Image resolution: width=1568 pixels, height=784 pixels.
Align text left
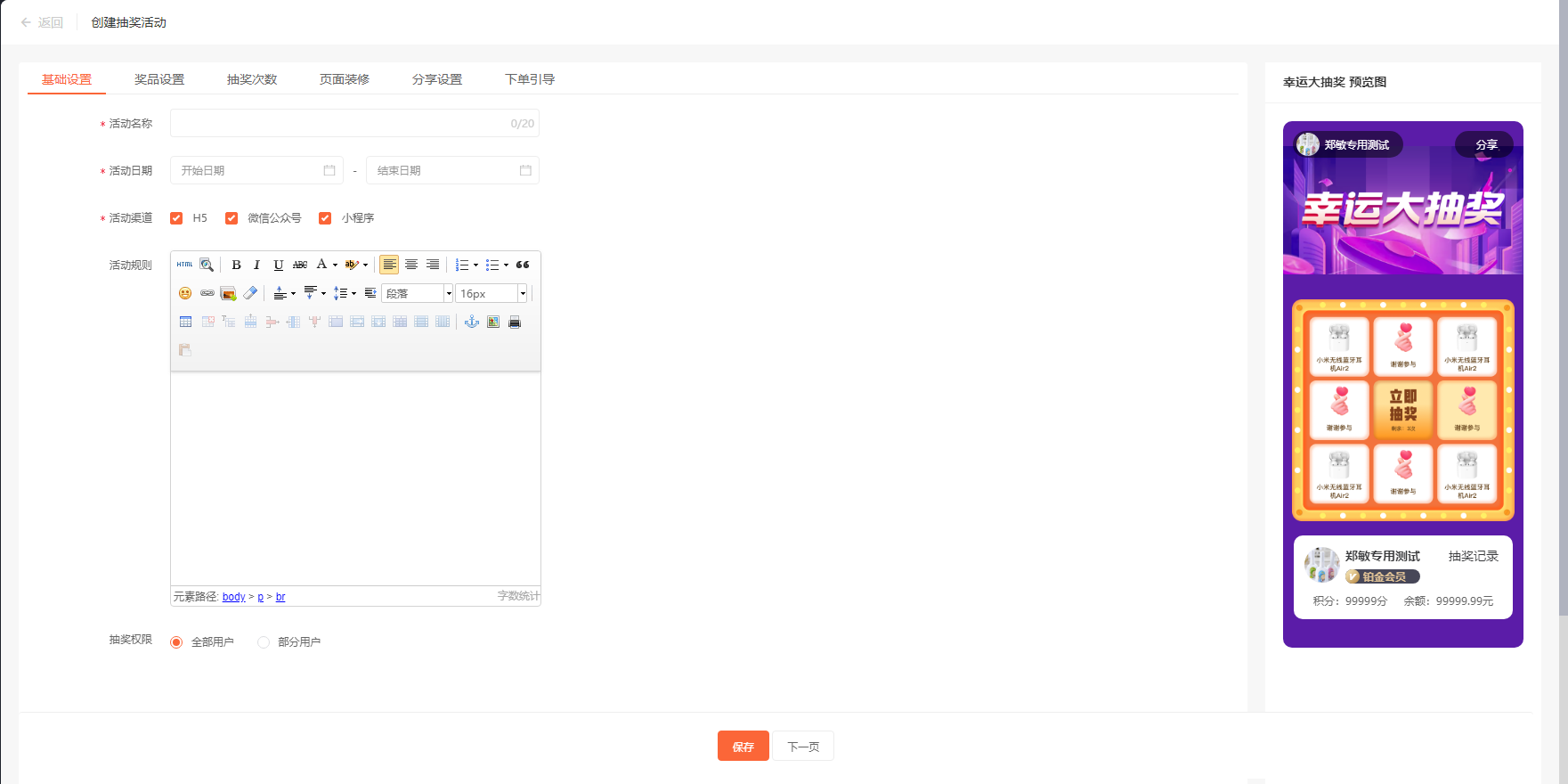tap(389, 265)
